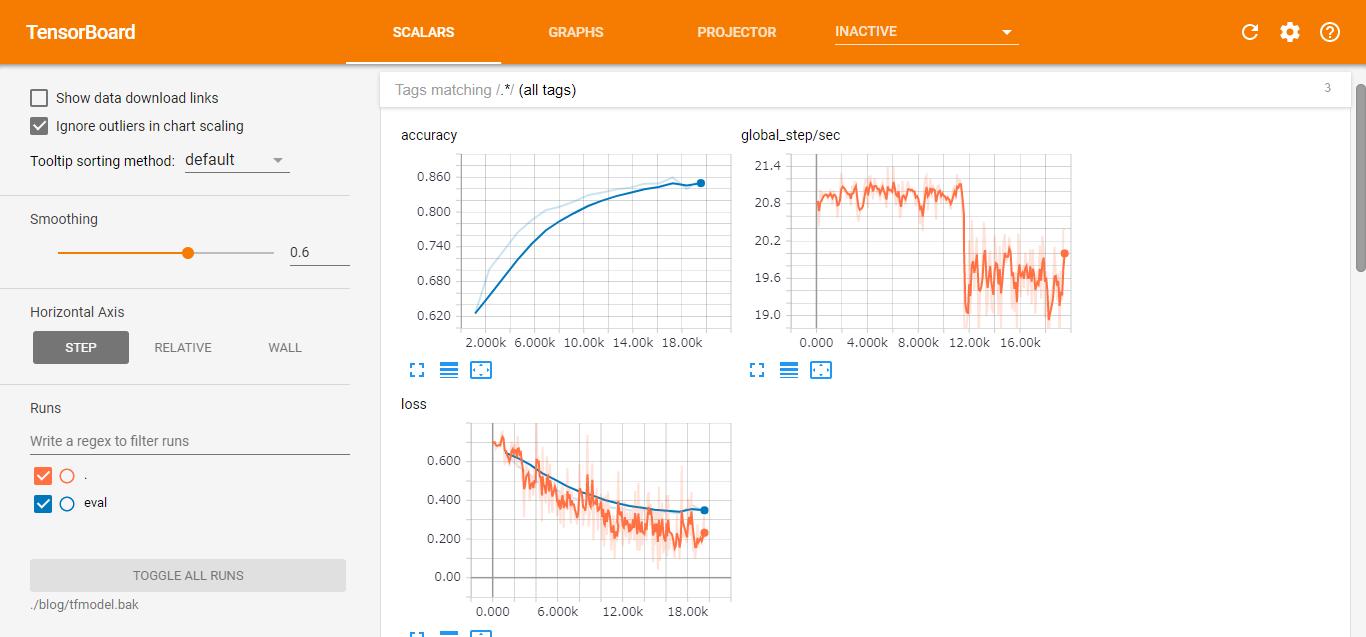Open TensorBoard settings gear icon
The image size is (1366, 637).
1290,32
